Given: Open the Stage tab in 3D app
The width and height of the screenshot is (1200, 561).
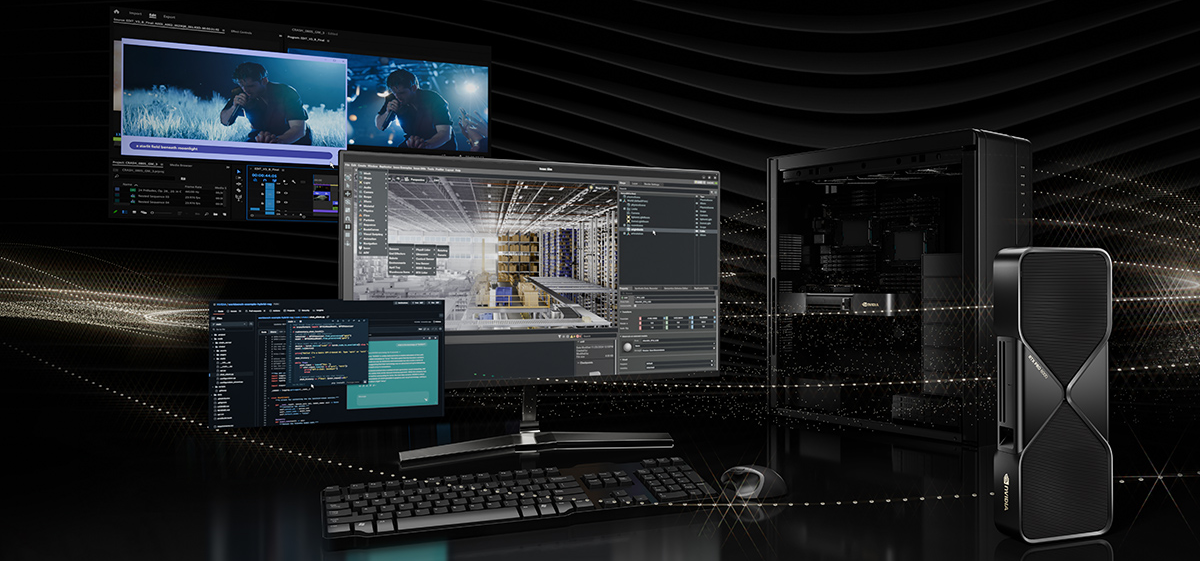Looking at the screenshot, I should (x=623, y=183).
